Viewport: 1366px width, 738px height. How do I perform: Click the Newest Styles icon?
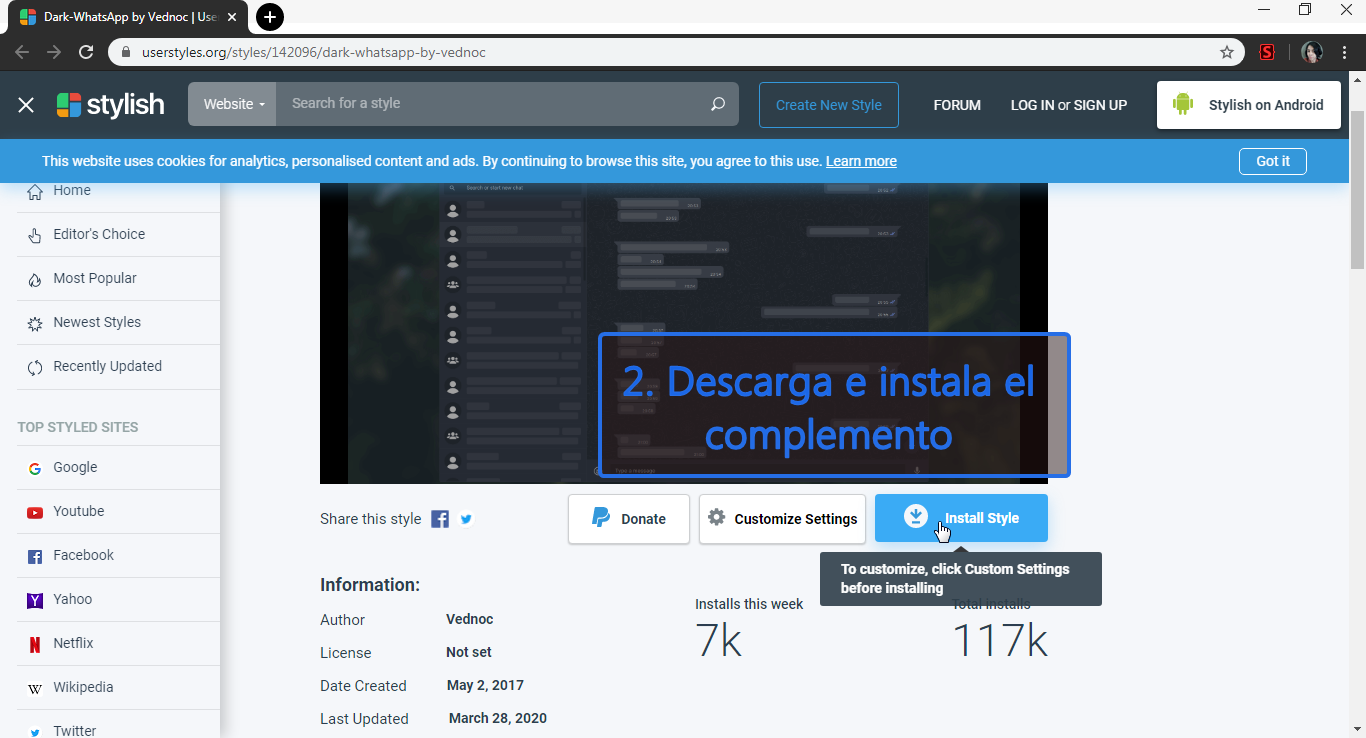[35, 323]
